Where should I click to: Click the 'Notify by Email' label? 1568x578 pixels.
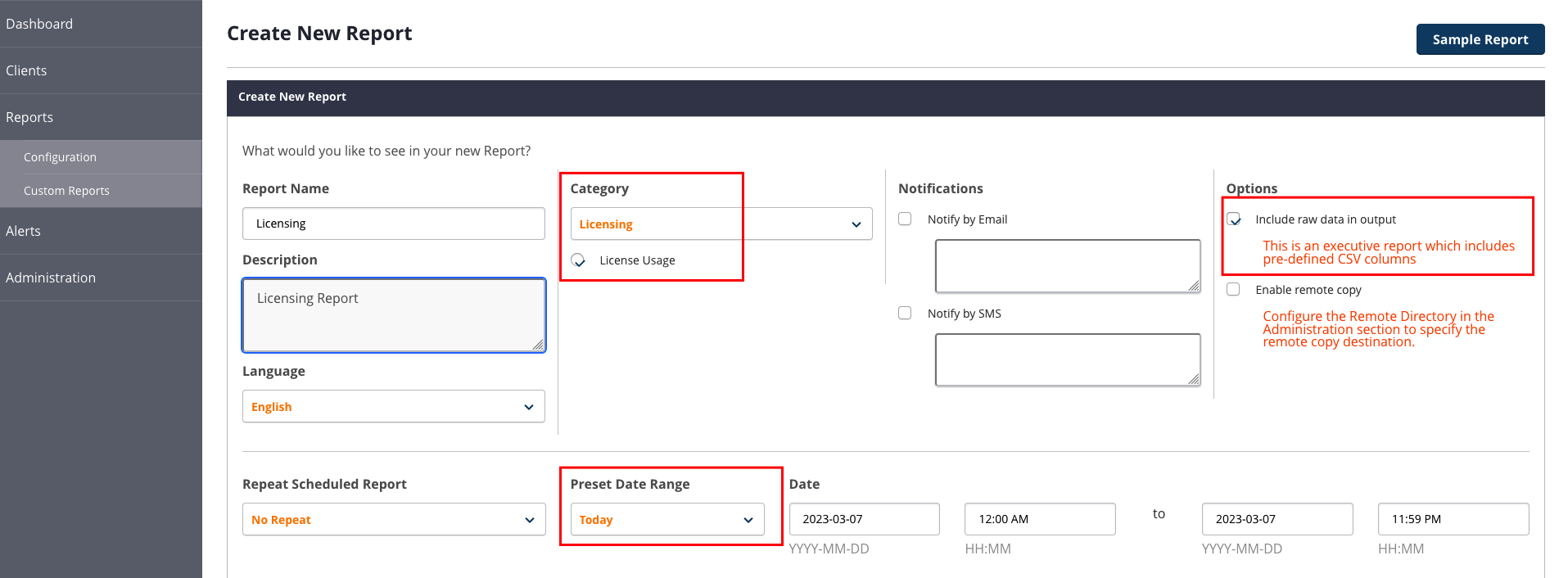click(967, 219)
